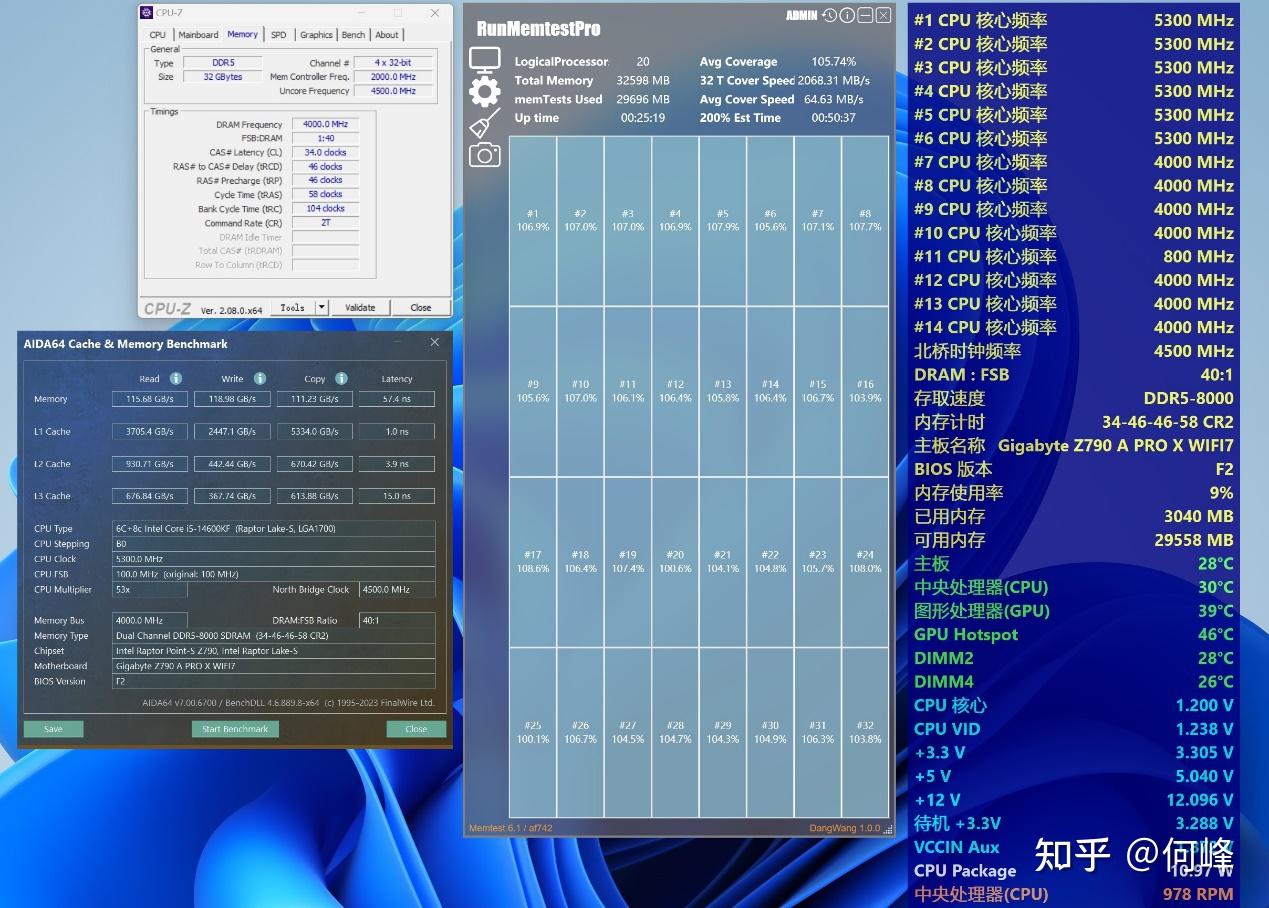The width and height of the screenshot is (1269, 908).
Task: Click the Motherboard Gigabyte Z790 field in AIDA64
Action: tap(274, 666)
